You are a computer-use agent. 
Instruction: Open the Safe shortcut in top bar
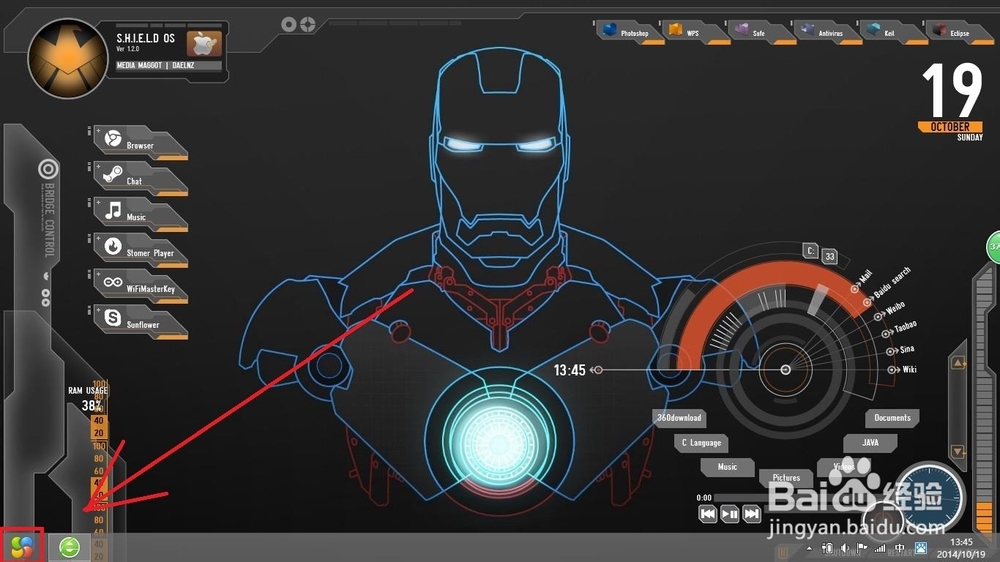(x=761, y=32)
